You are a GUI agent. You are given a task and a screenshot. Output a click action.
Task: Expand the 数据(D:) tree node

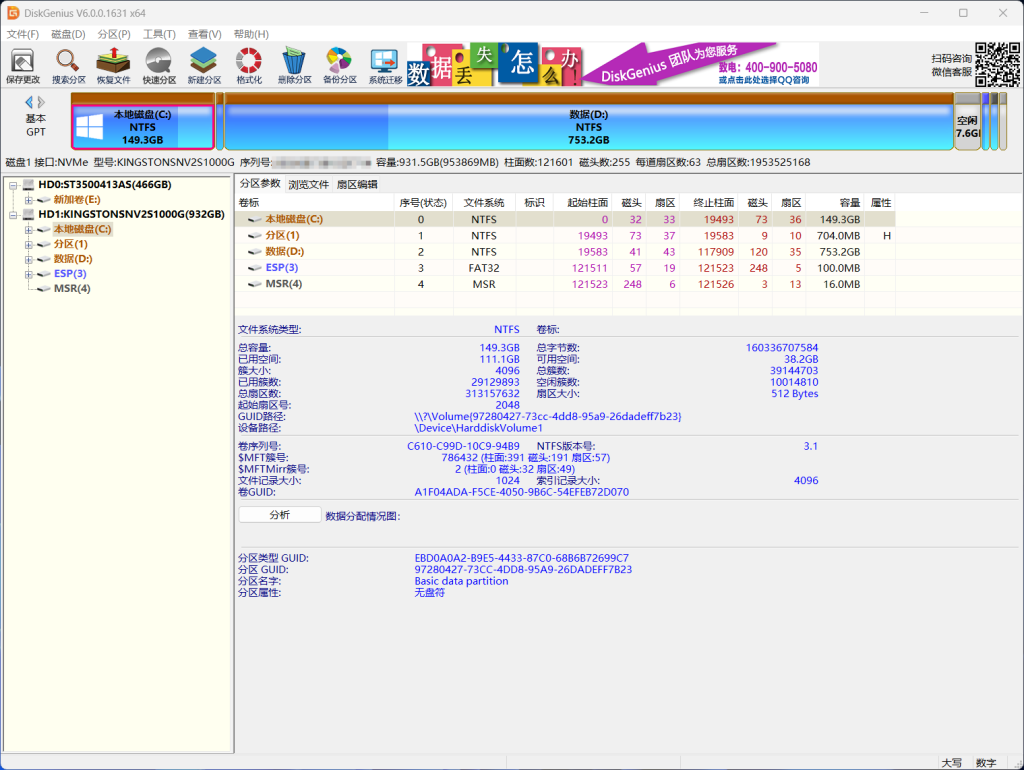pyautogui.click(x=28, y=258)
